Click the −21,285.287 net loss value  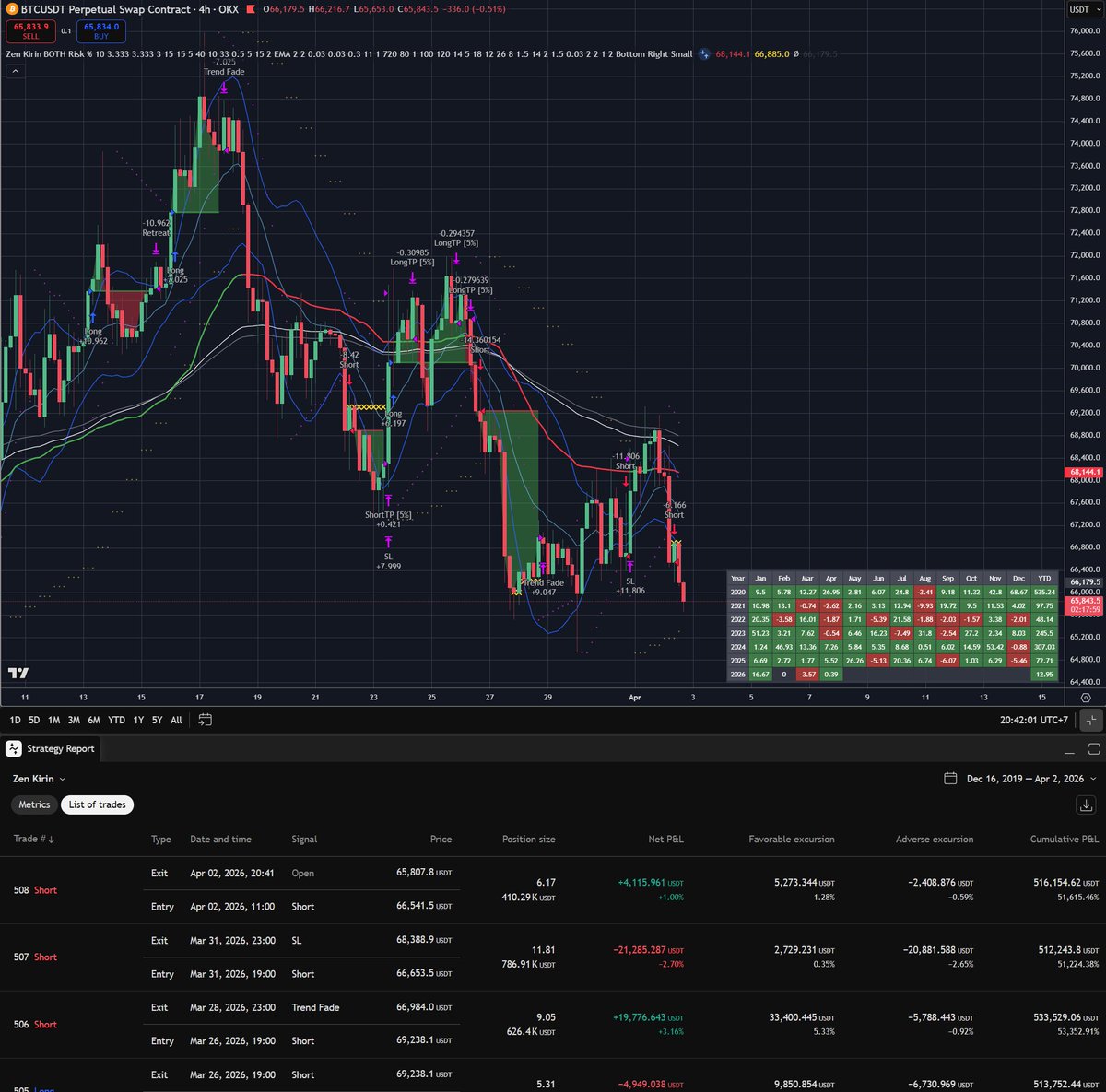648,950
